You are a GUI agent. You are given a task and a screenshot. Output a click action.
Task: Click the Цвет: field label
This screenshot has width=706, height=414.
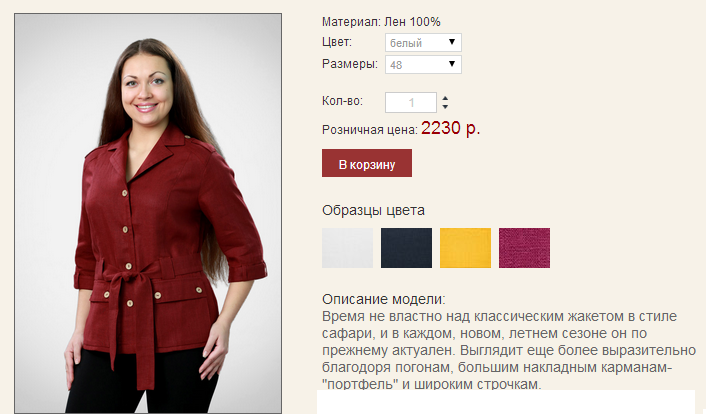[x=337, y=42]
